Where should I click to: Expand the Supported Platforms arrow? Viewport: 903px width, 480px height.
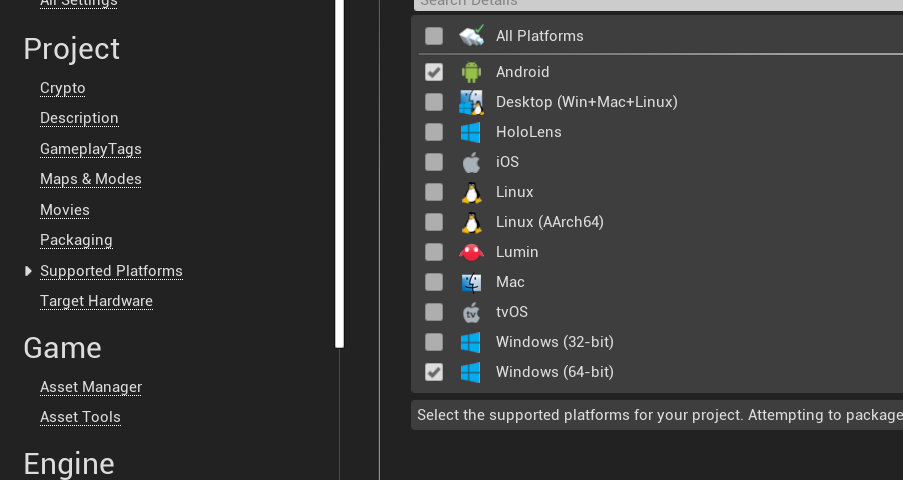tap(28, 271)
